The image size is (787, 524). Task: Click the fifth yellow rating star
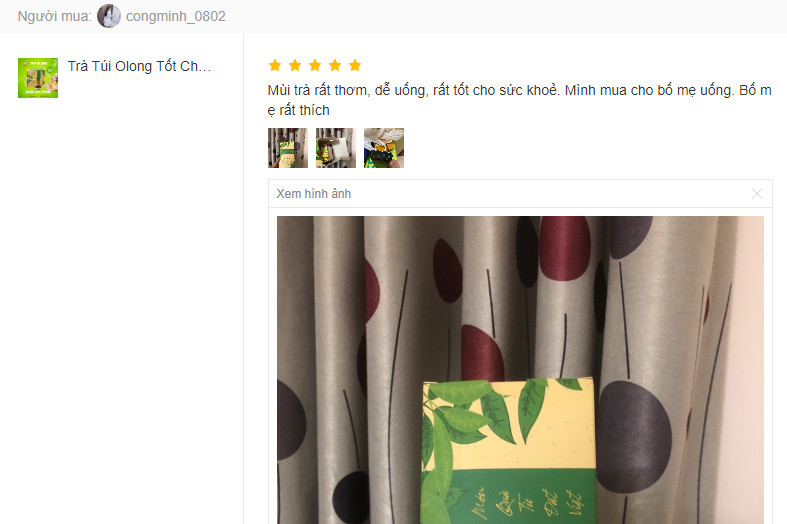(x=355, y=65)
